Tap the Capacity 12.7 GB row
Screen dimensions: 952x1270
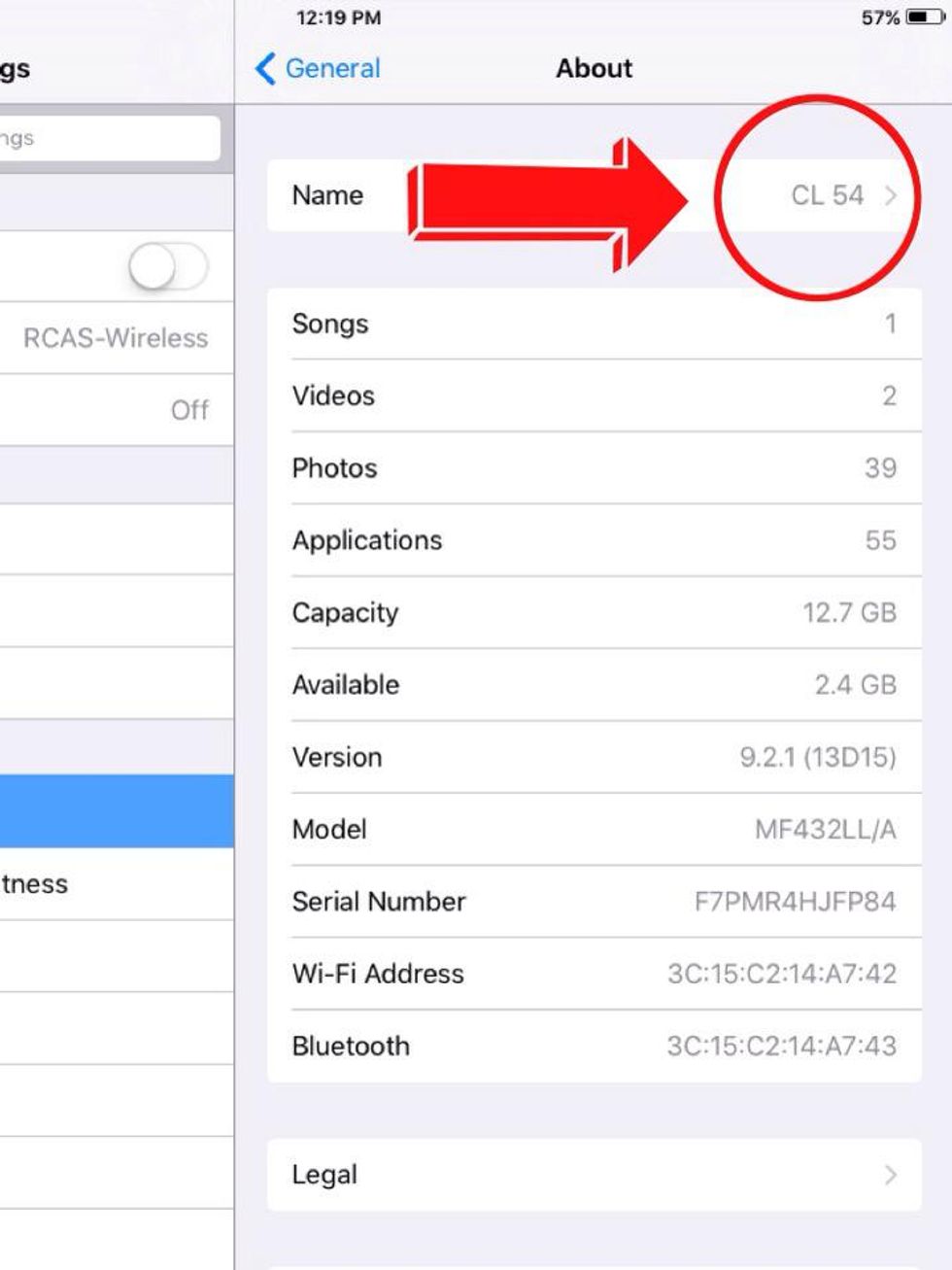pyautogui.click(x=594, y=613)
